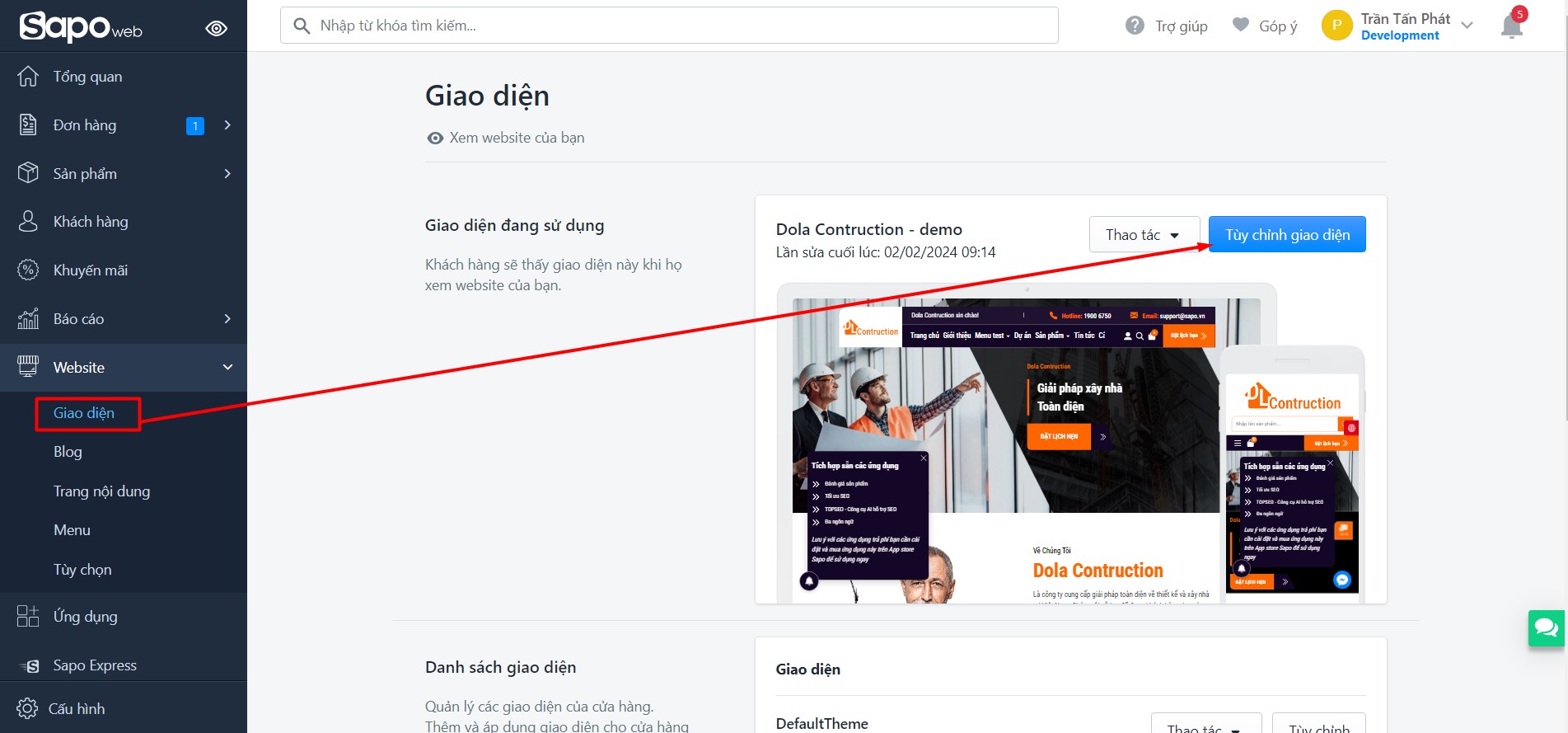This screenshot has height=733, width=1568.
Task: Select Tùy chọn under Website
Action: 82,570
